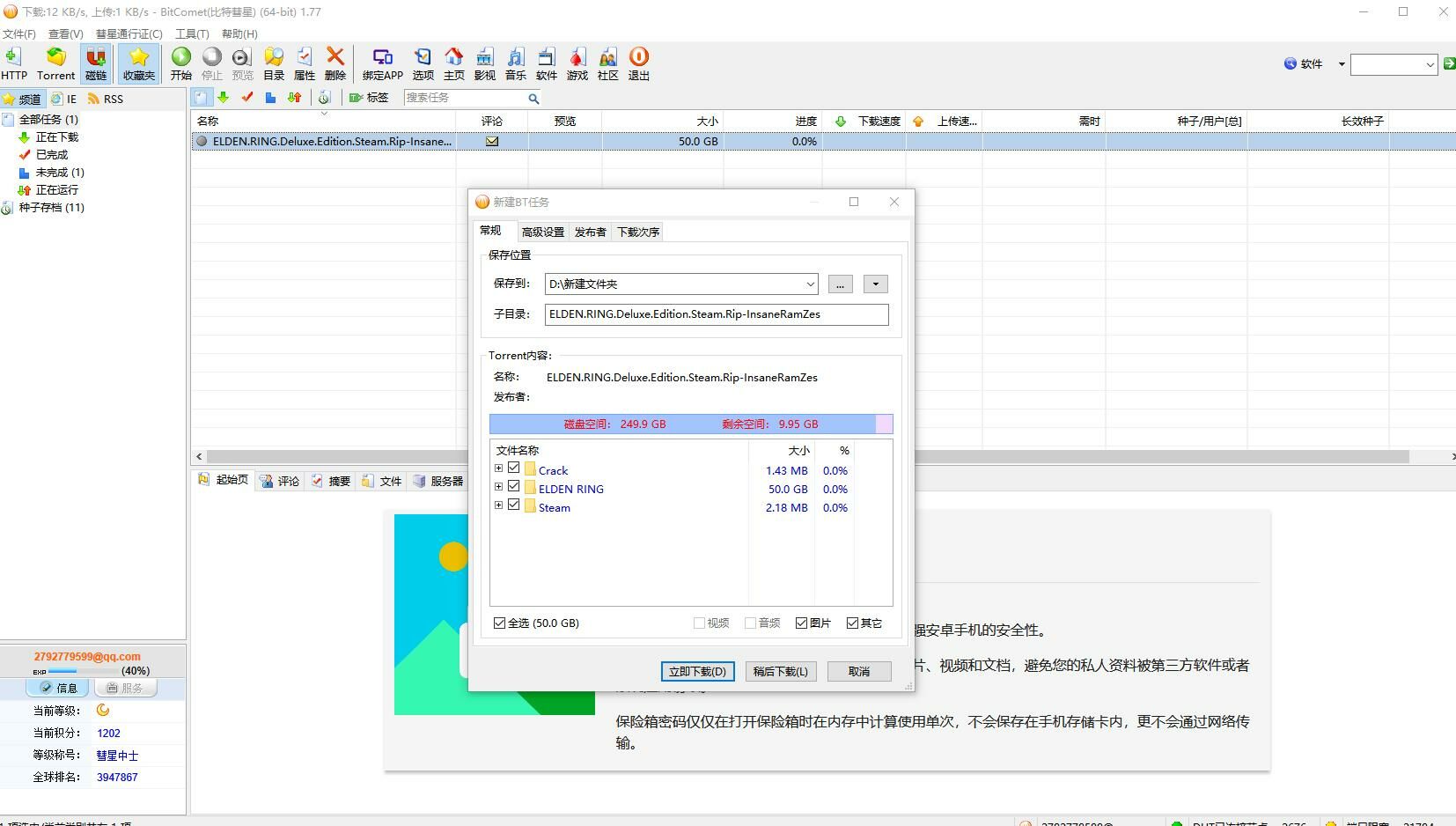This screenshot has height=826, width=1456.
Task: Switch to the 高级设置 tab
Action: click(542, 232)
